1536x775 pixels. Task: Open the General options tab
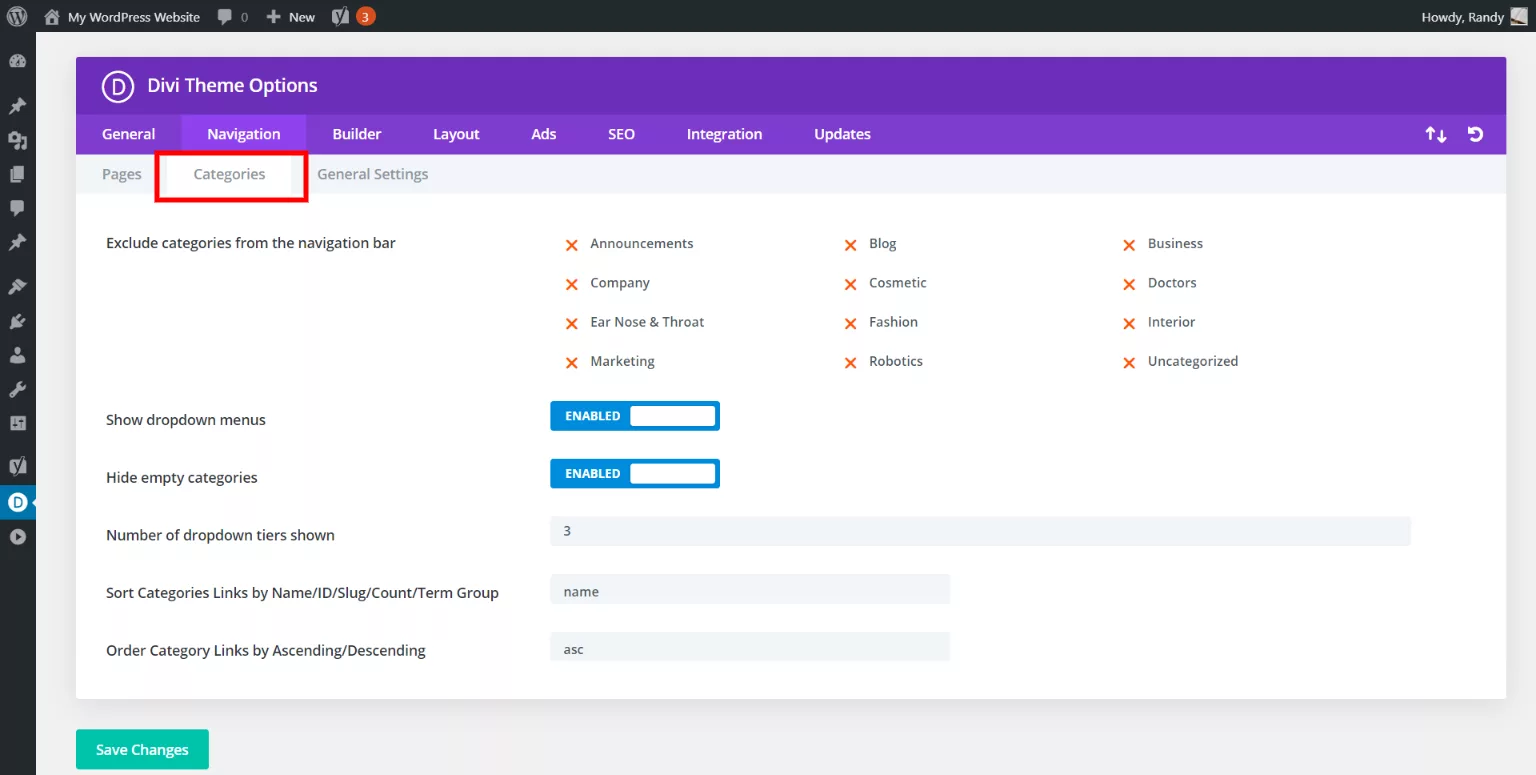coord(128,134)
